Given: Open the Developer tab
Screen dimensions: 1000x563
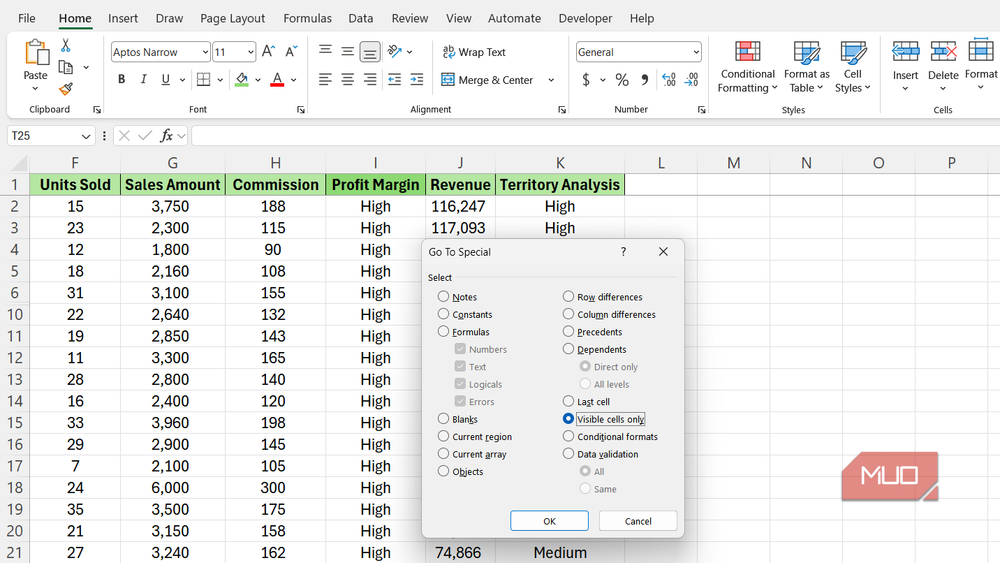Looking at the screenshot, I should tap(585, 18).
